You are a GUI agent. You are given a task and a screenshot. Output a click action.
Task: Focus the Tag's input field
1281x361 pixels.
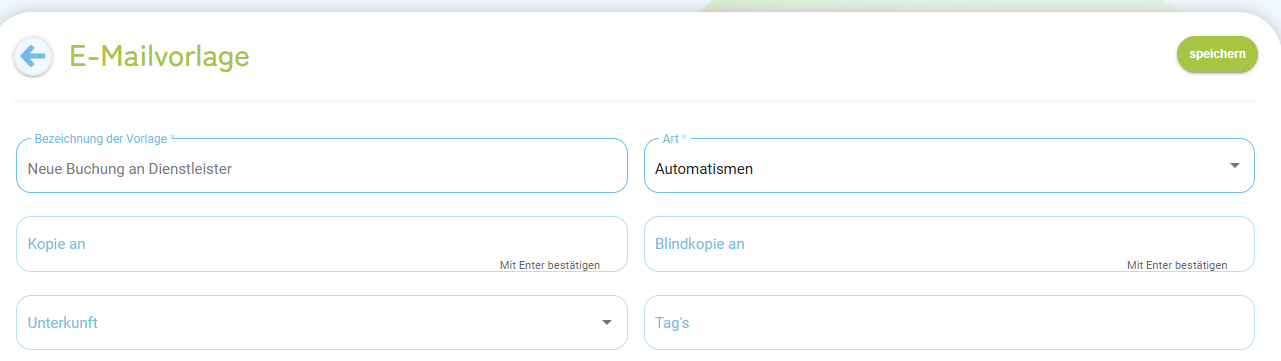pyautogui.click(x=949, y=322)
